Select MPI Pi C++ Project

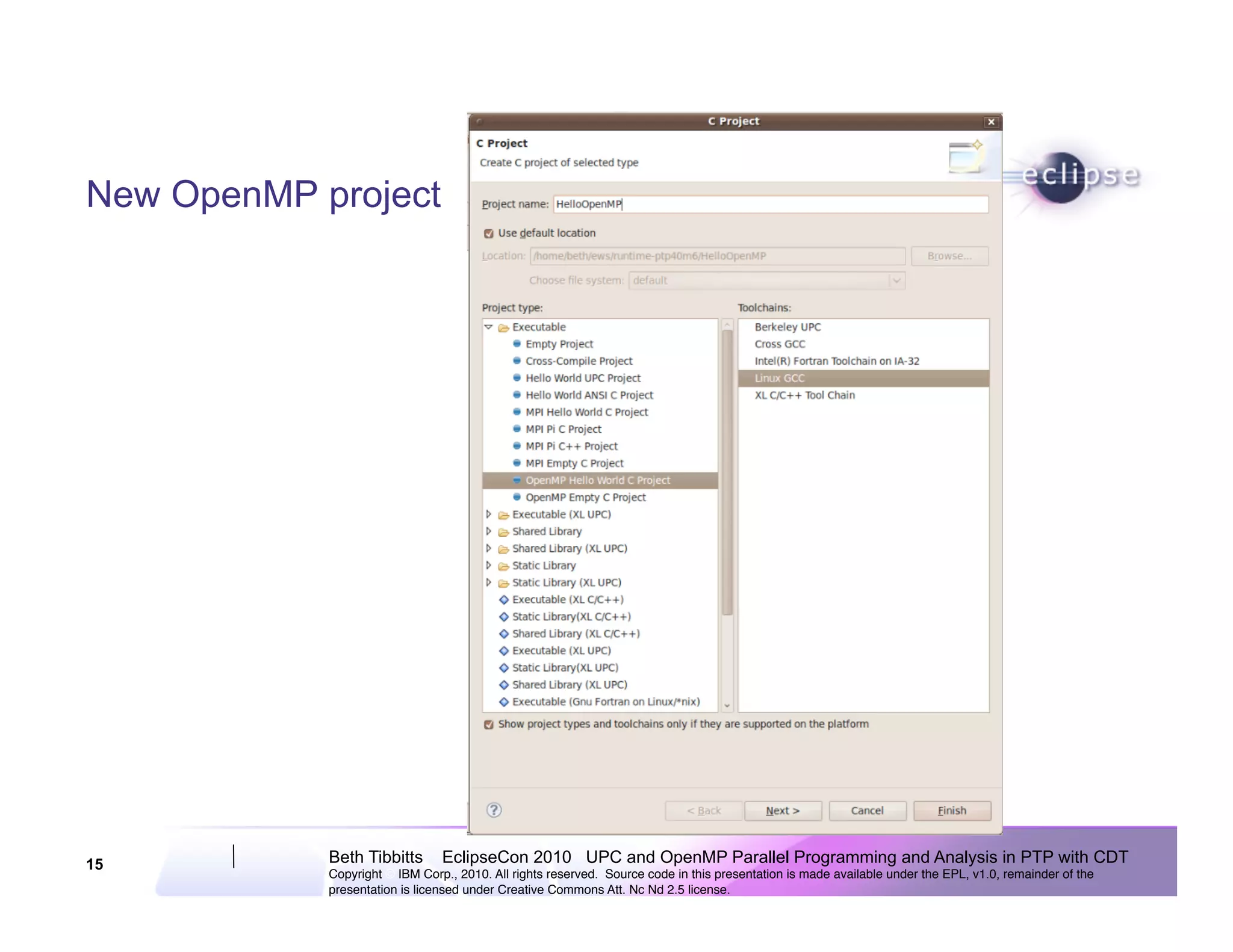click(571, 447)
